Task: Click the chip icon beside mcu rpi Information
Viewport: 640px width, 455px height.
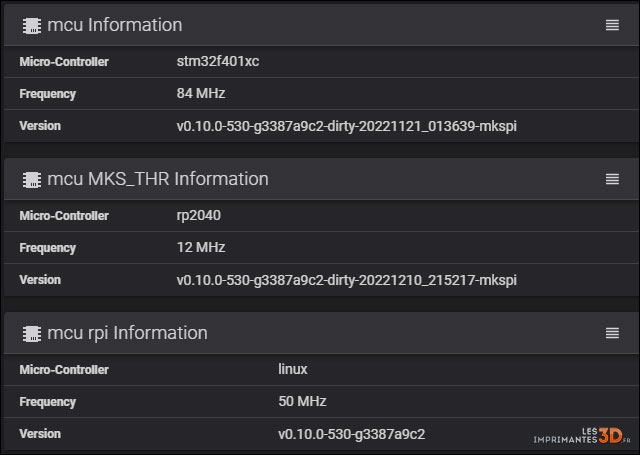Action: (31, 333)
